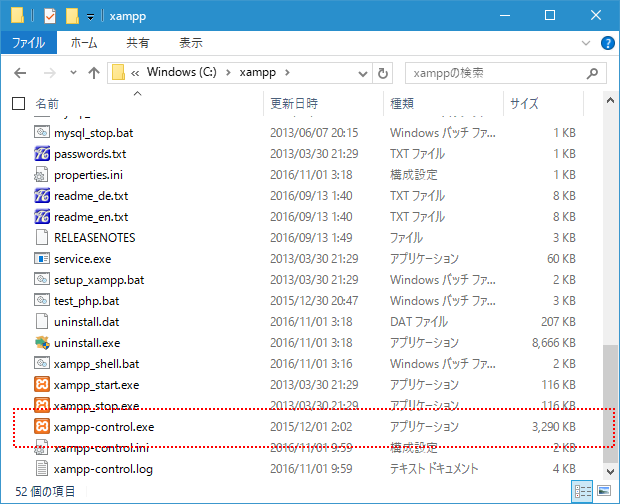Click the passwords.txt file icon

pos(42,153)
